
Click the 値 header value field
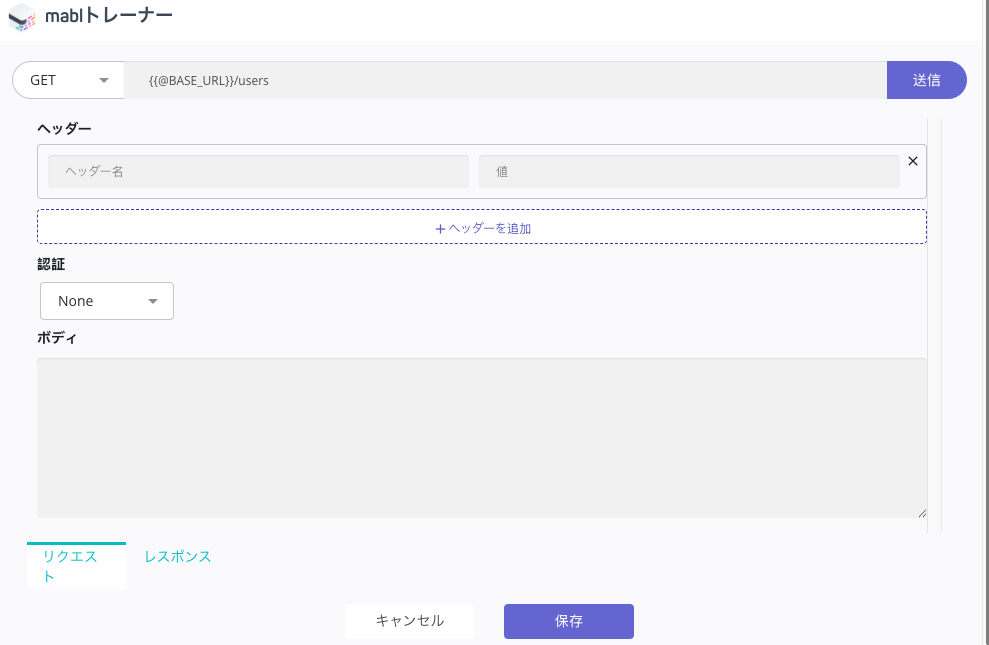point(690,171)
